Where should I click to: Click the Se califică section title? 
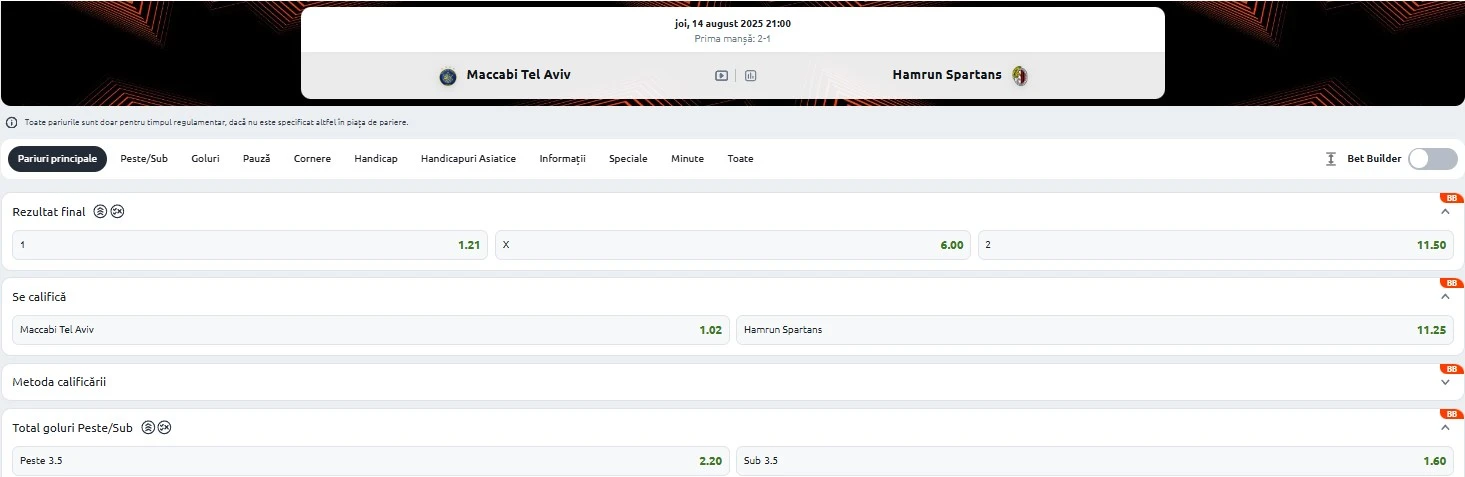(x=39, y=297)
